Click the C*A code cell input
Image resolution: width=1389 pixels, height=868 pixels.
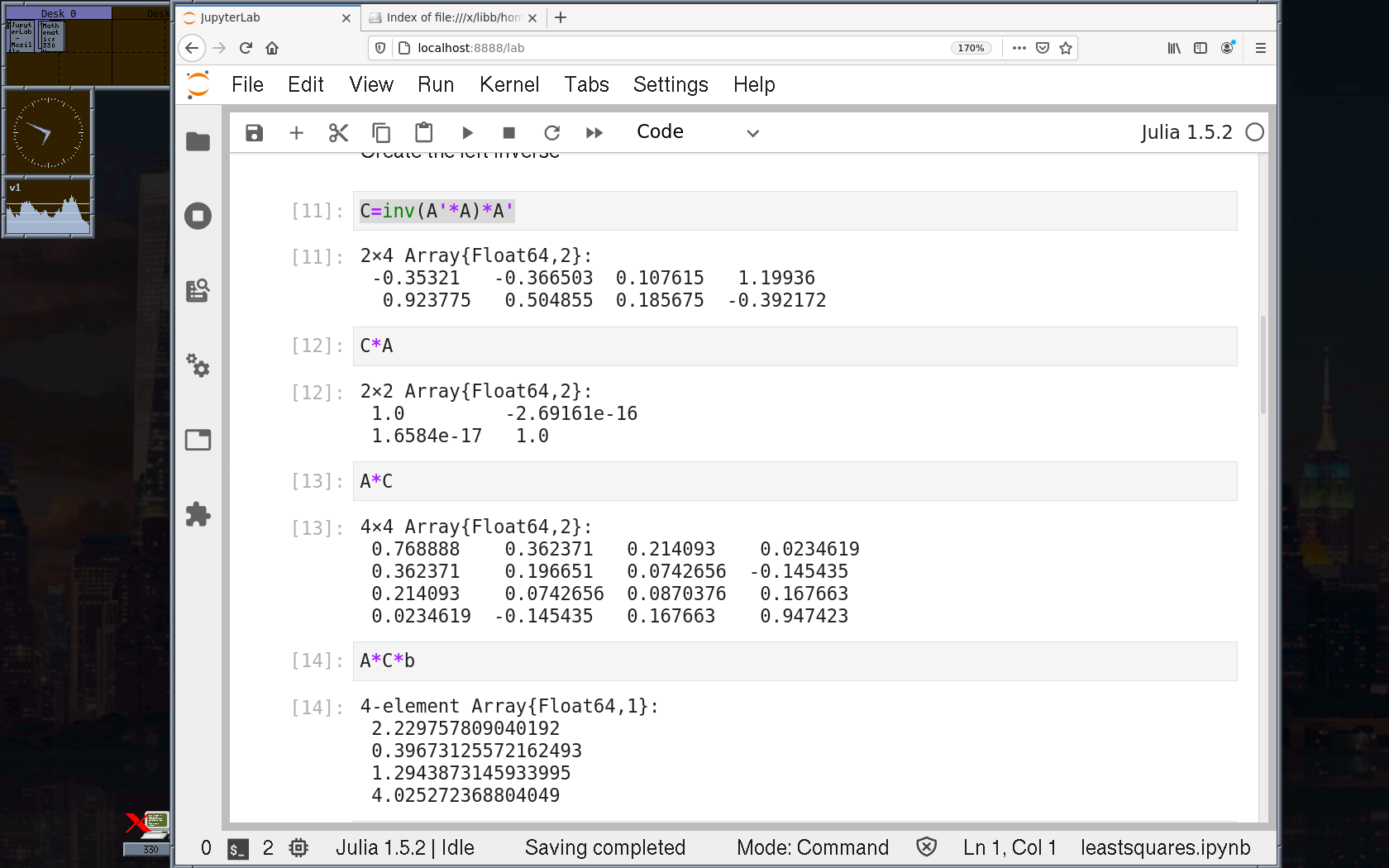pos(794,346)
